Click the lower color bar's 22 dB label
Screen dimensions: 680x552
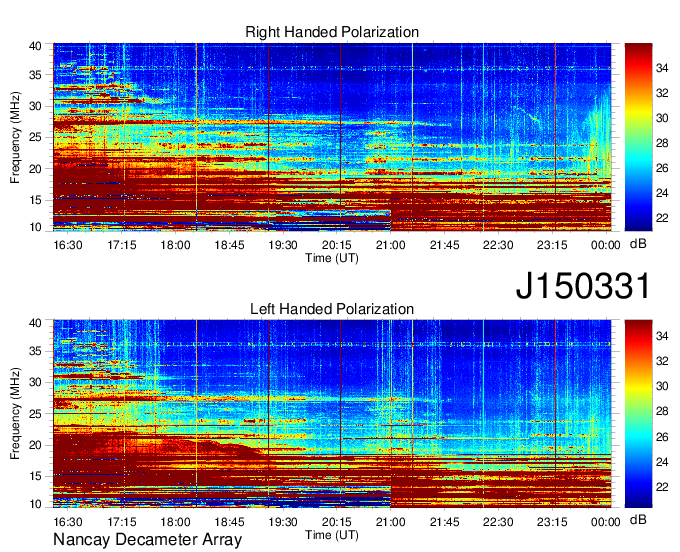[662, 487]
